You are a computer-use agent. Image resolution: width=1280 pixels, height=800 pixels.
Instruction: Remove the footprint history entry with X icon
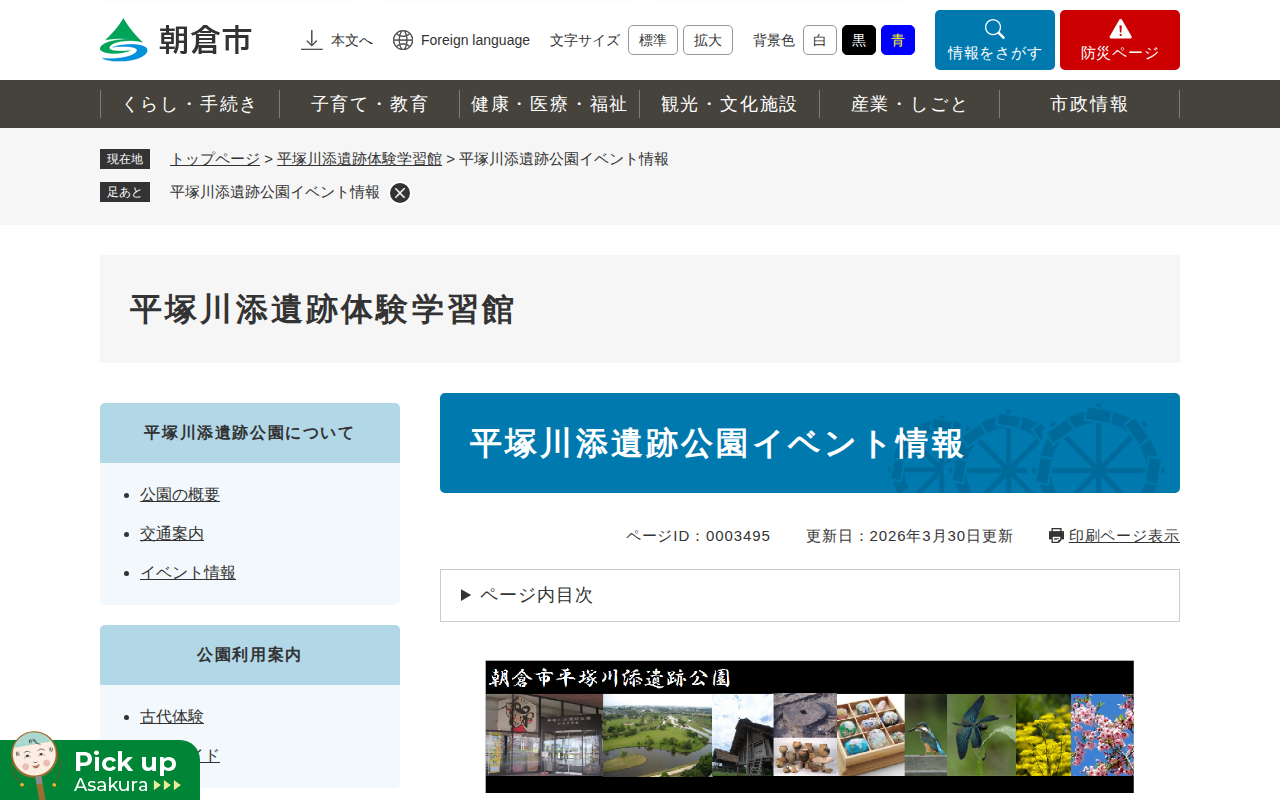click(400, 193)
